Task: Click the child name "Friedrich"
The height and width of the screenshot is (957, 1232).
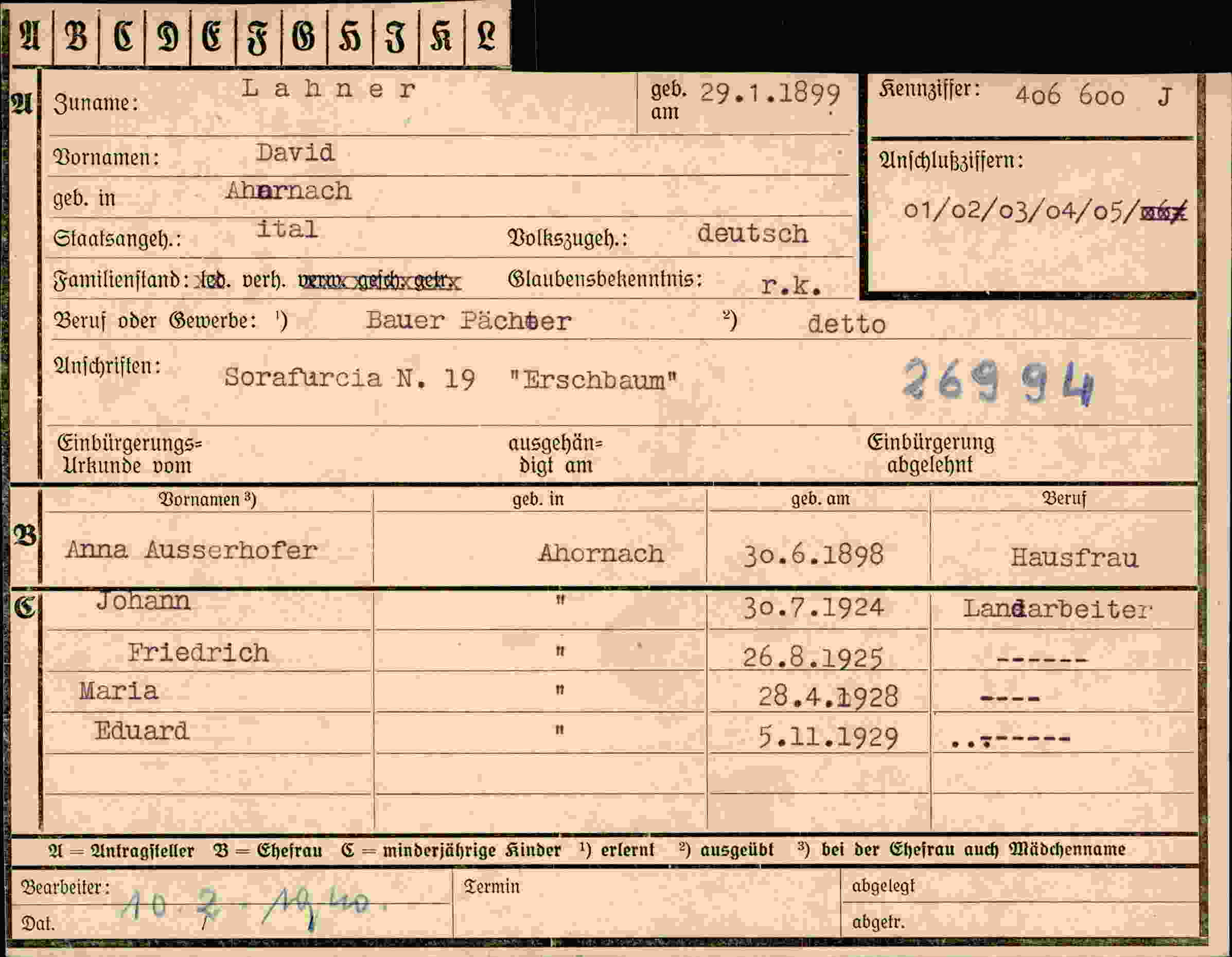Action: (198, 653)
